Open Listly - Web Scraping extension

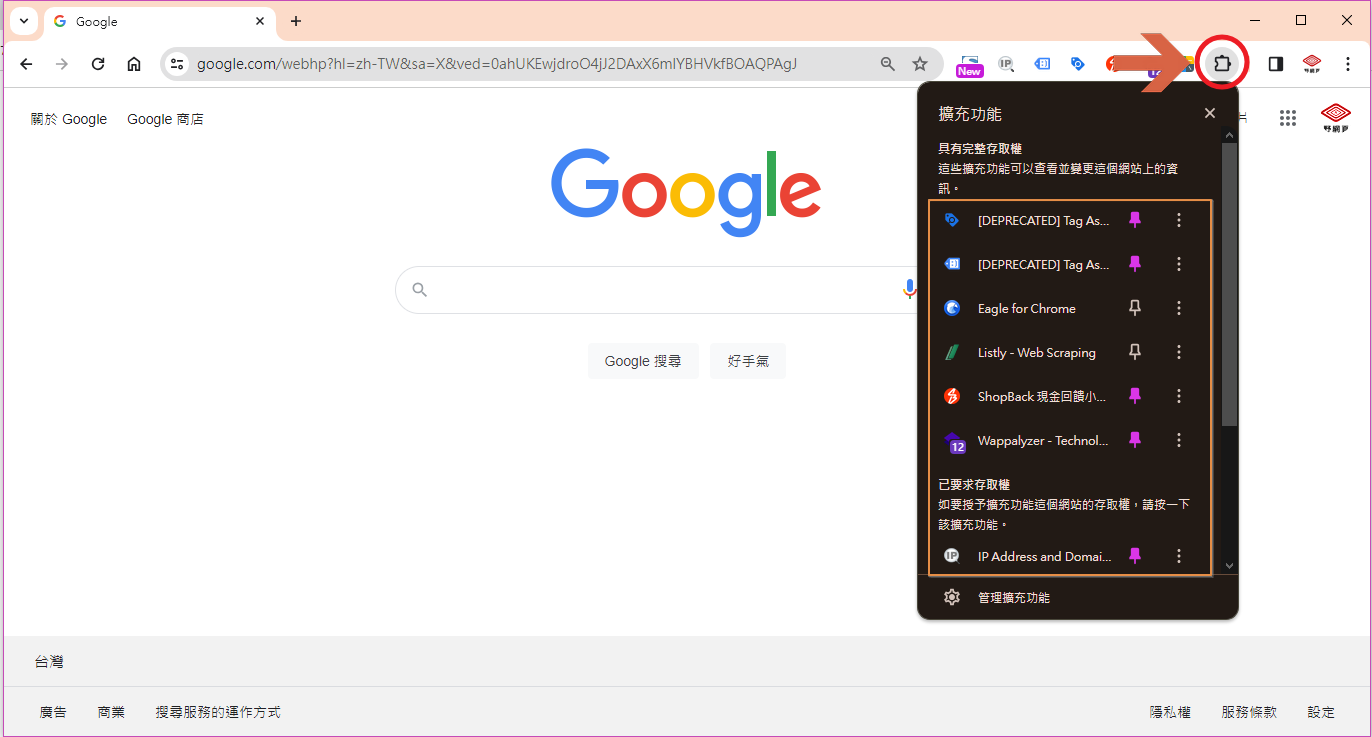click(x=1036, y=353)
